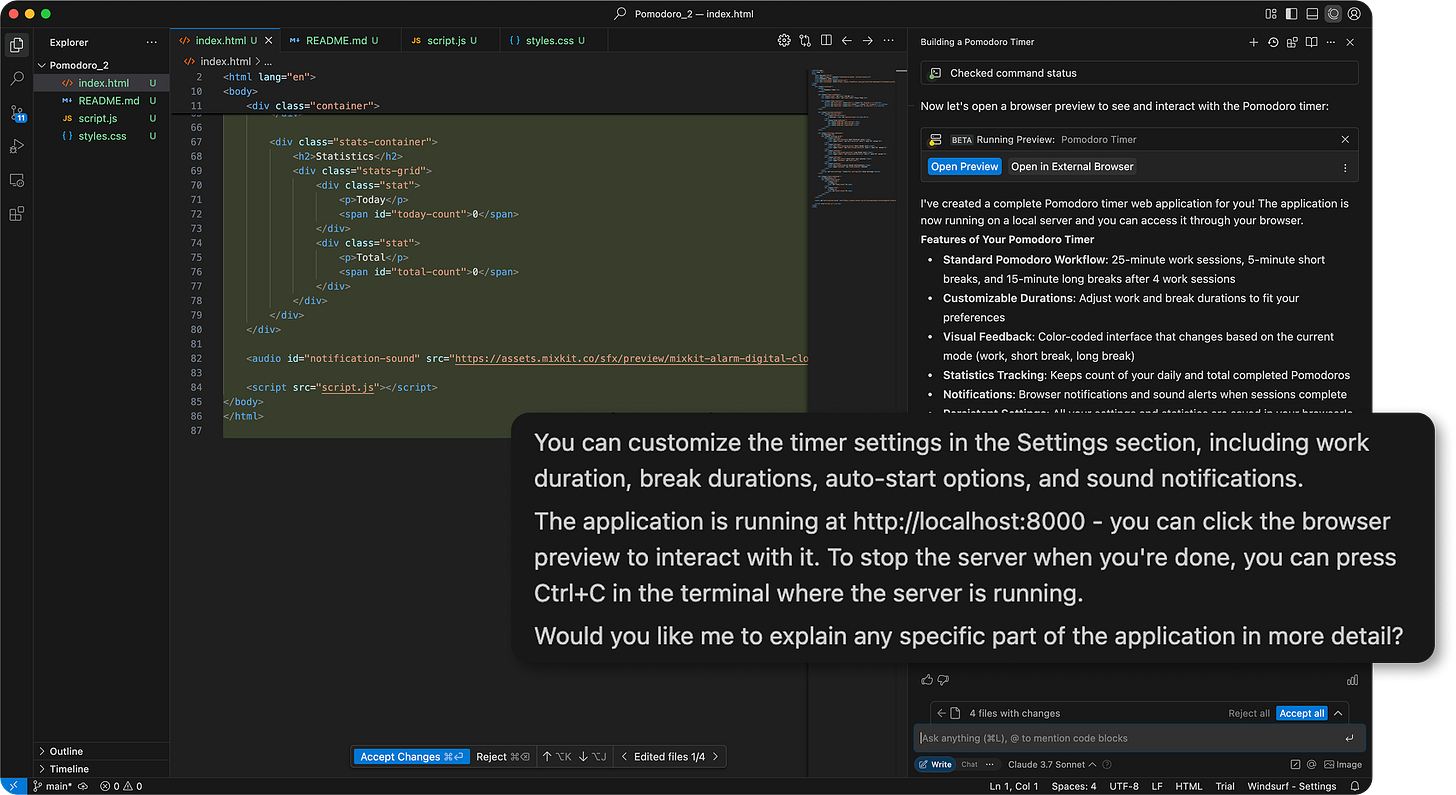Open the account profile icon
1456x795 pixels.
pyautogui.click(x=1354, y=14)
